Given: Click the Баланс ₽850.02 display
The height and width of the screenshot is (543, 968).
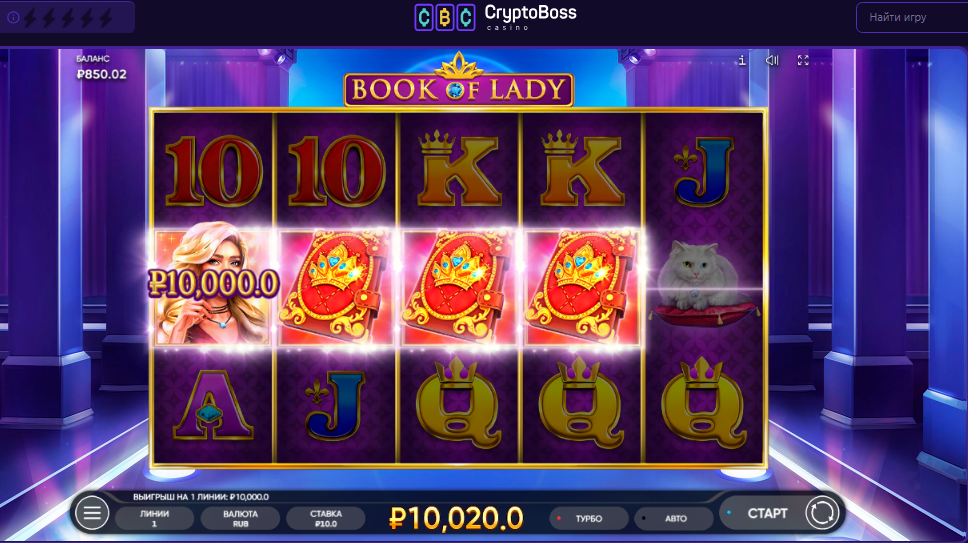Looking at the screenshot, I should click(x=101, y=67).
